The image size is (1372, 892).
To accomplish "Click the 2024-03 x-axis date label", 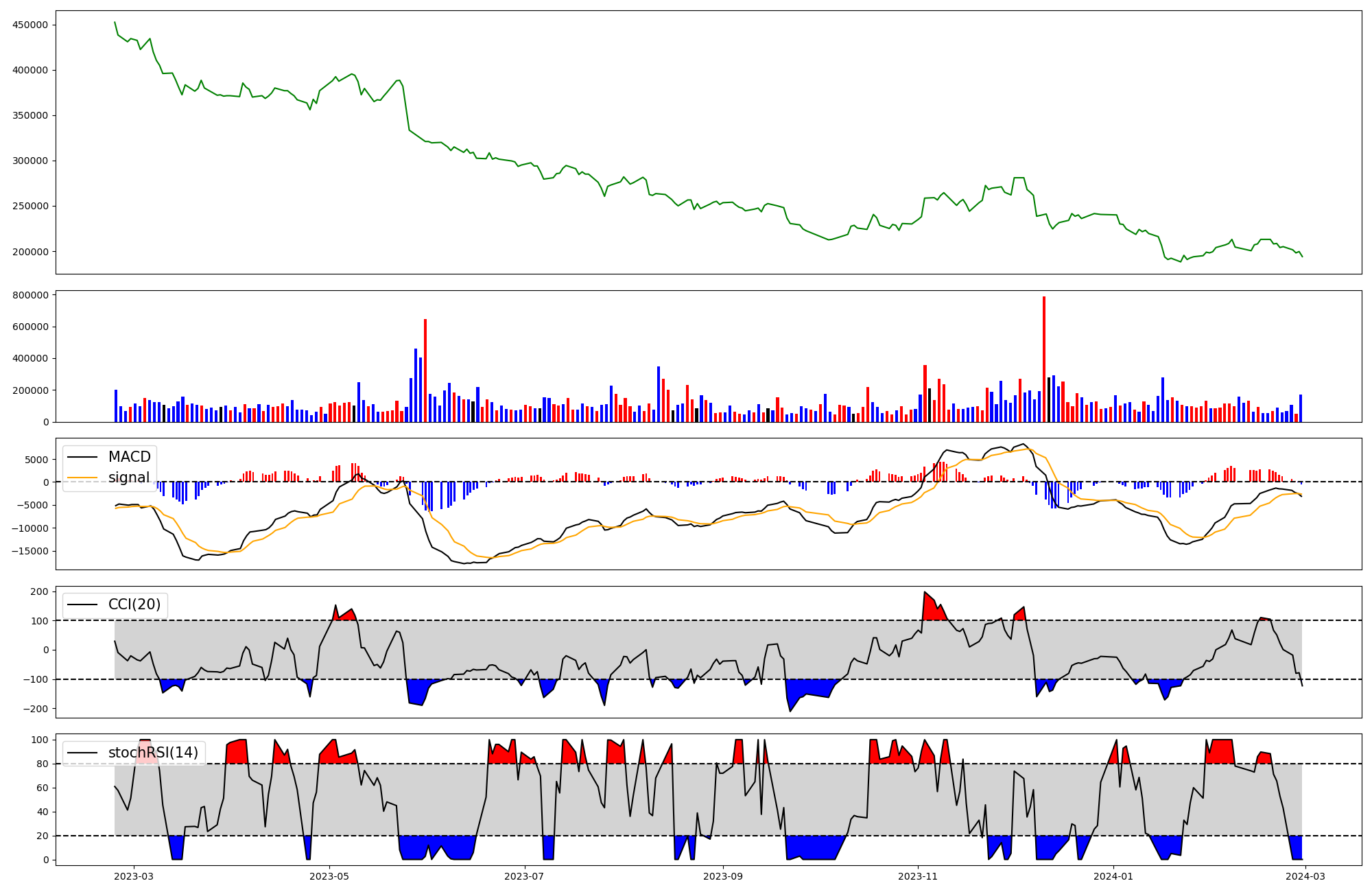I will click(x=1305, y=876).
